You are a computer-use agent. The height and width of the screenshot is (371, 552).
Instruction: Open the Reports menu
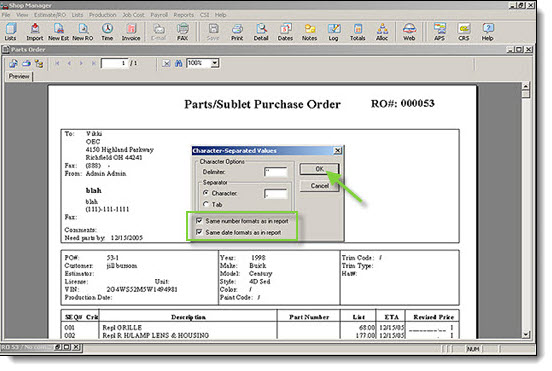(x=184, y=15)
